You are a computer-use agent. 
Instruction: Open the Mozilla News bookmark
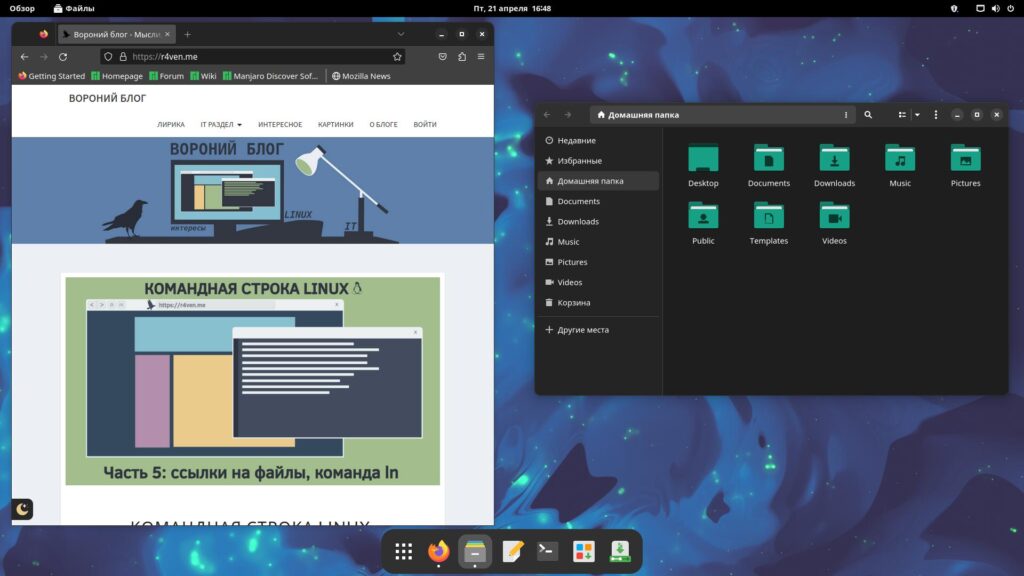(x=361, y=76)
